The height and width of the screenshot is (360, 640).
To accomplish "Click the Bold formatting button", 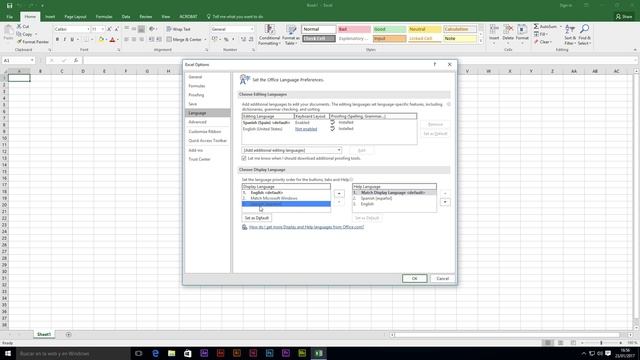I will [57, 40].
